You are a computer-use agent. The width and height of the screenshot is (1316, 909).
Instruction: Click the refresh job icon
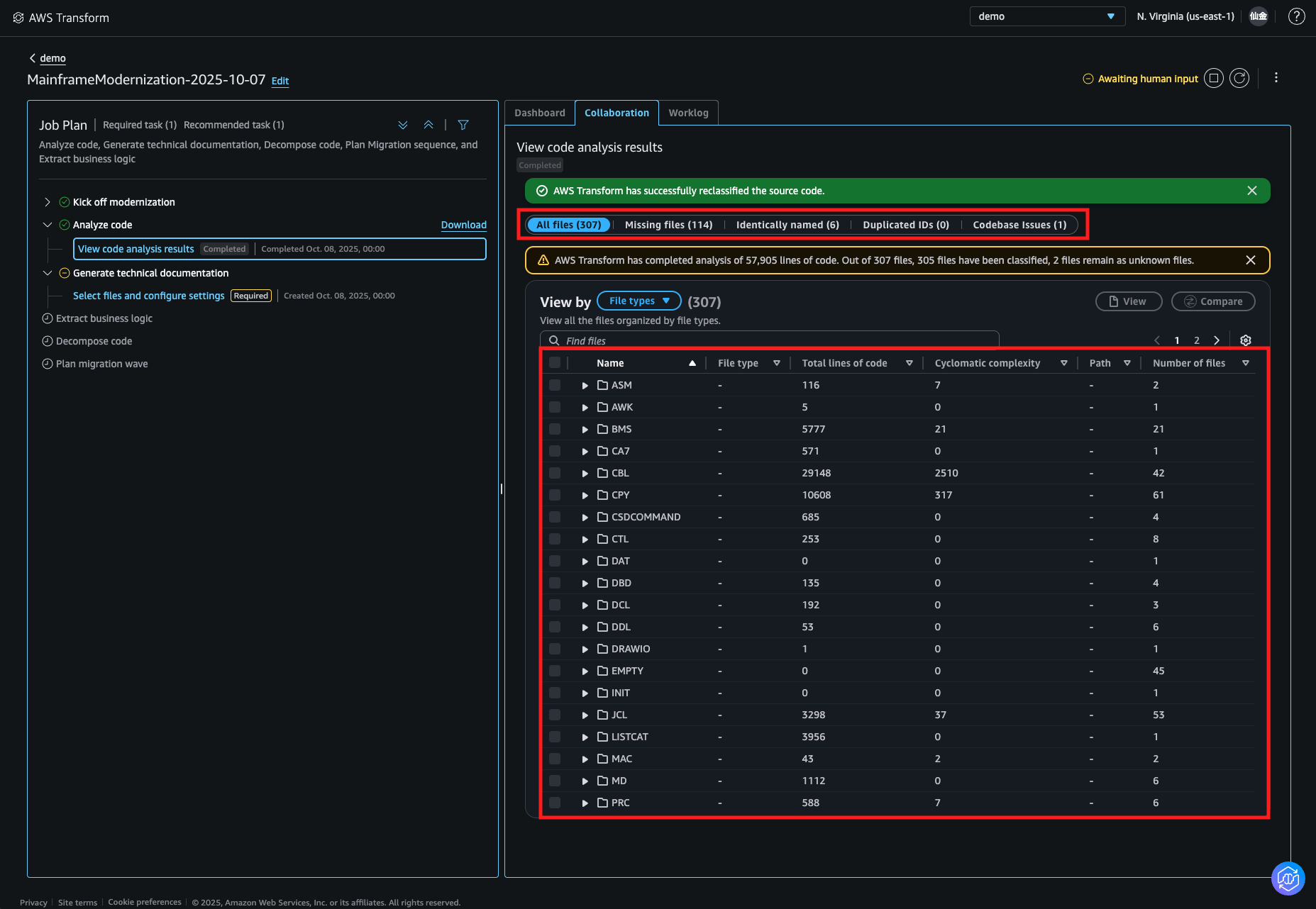click(x=1239, y=78)
